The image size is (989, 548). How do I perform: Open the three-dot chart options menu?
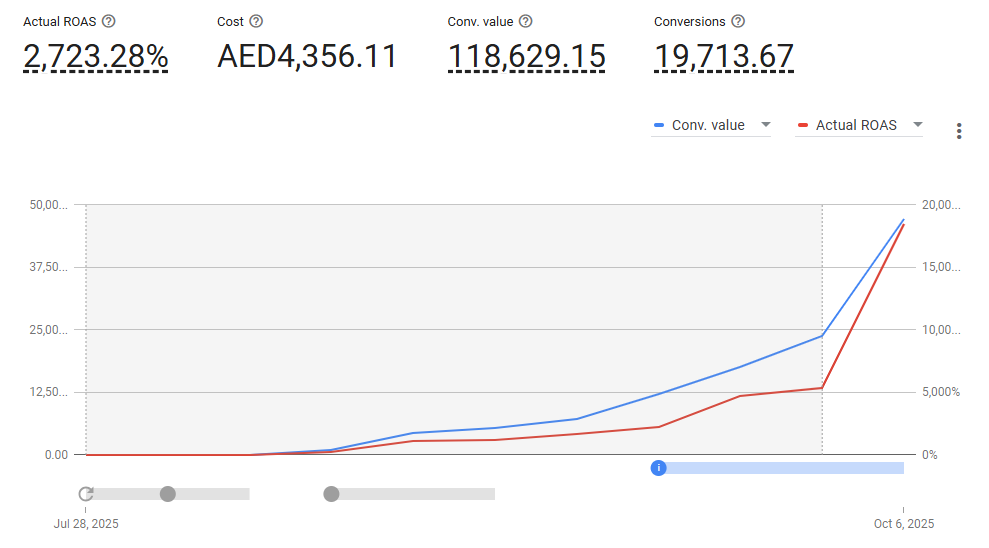(x=959, y=131)
